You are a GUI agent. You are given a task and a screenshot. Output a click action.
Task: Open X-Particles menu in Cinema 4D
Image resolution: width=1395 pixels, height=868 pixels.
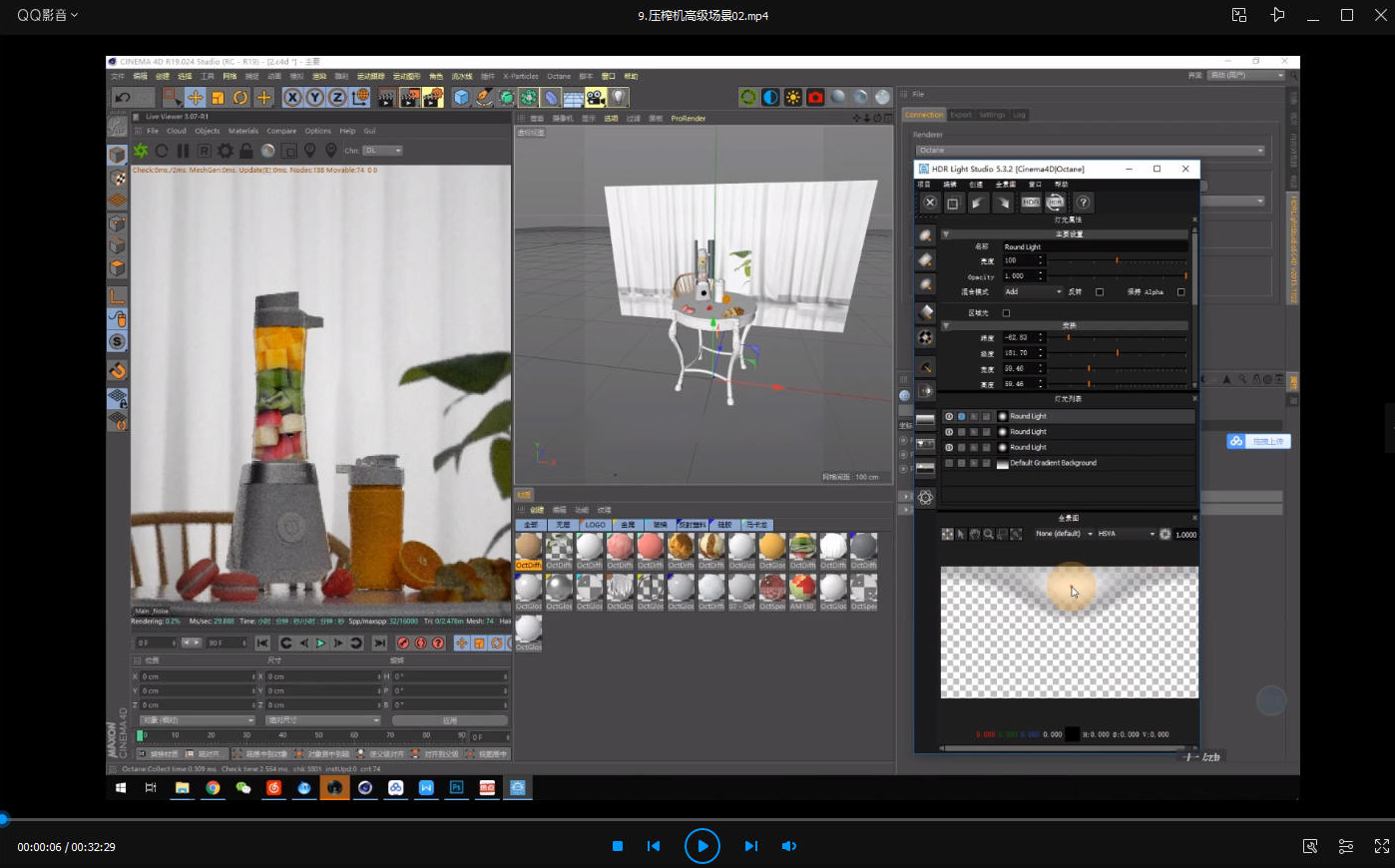tap(521, 76)
